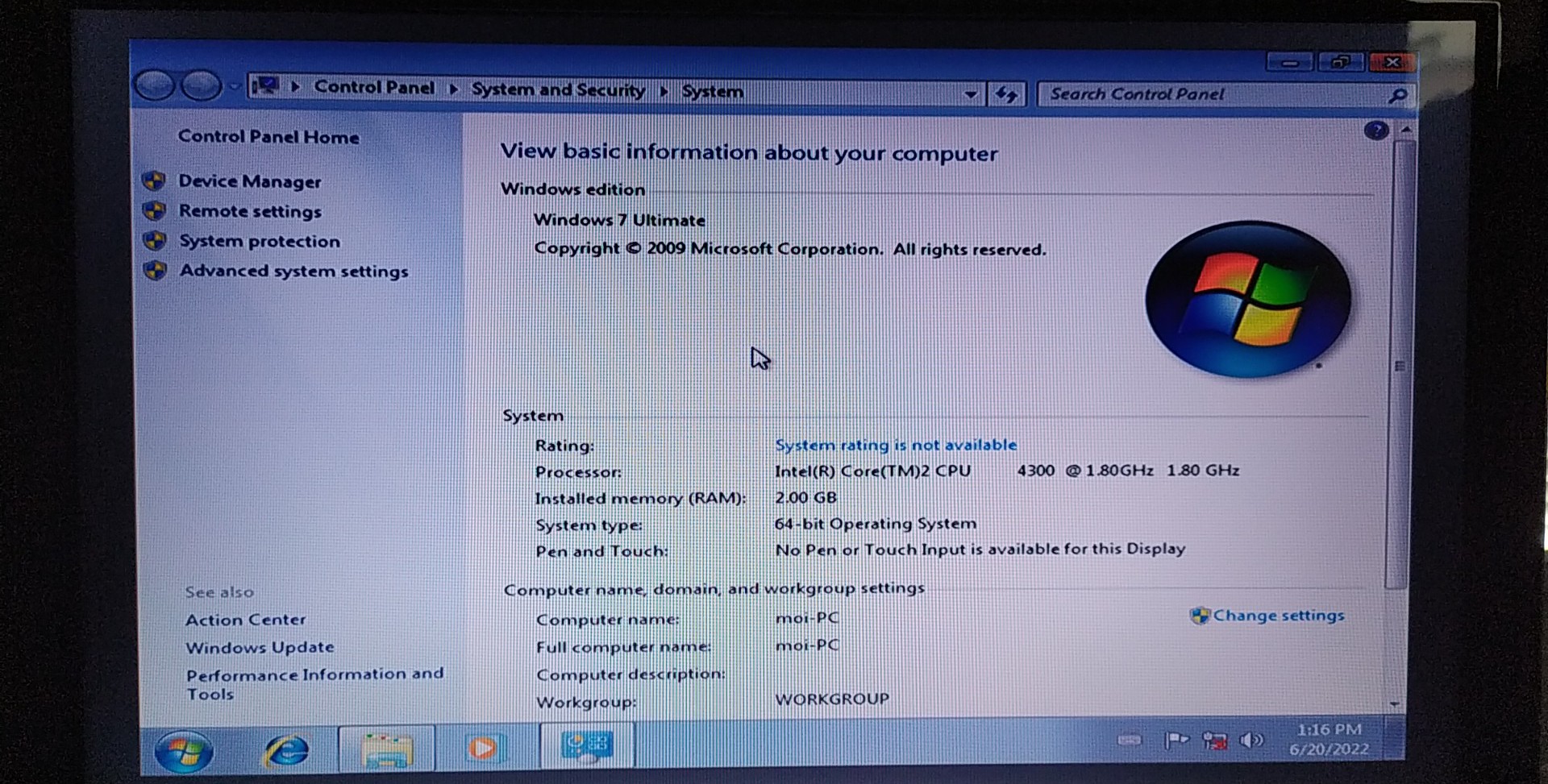This screenshot has width=1548, height=784.
Task: Click the Back navigation arrow
Action: click(154, 85)
